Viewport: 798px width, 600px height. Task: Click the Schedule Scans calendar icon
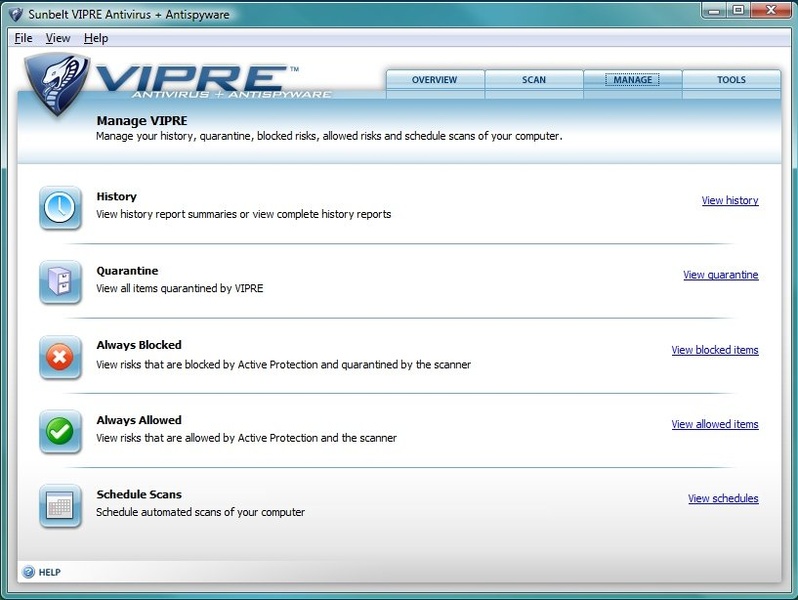(x=60, y=505)
